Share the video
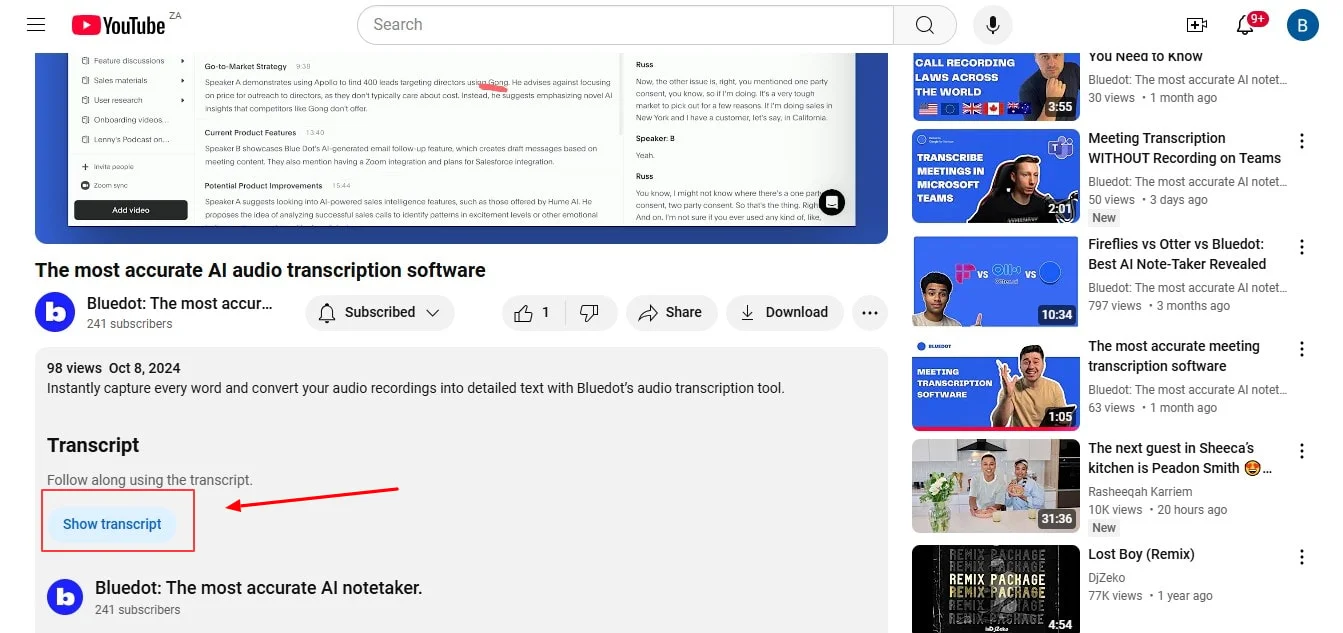 click(x=672, y=312)
